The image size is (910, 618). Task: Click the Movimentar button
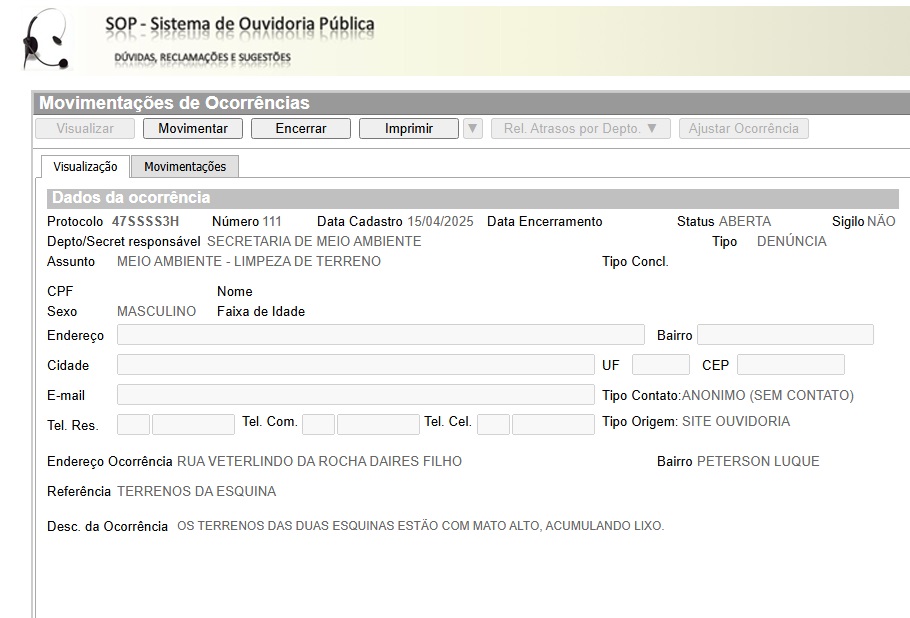click(193, 129)
